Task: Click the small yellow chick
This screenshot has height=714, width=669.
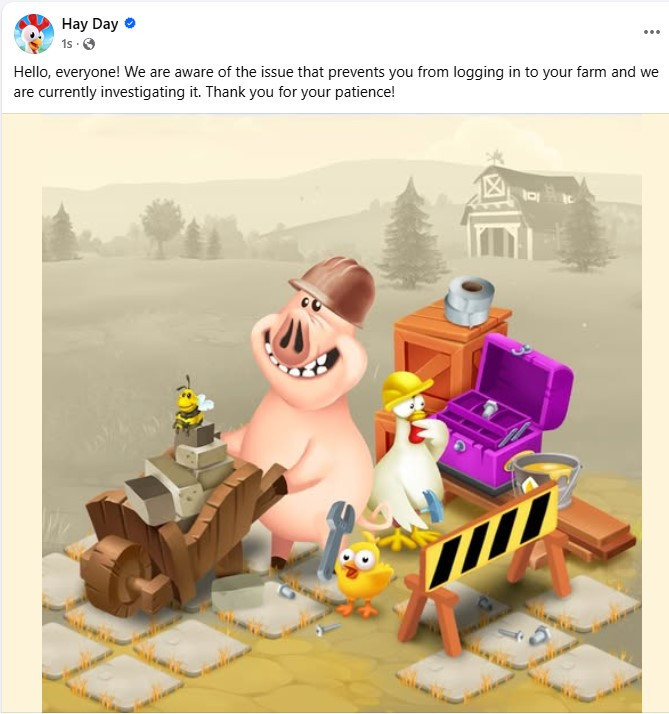Action: (363, 575)
